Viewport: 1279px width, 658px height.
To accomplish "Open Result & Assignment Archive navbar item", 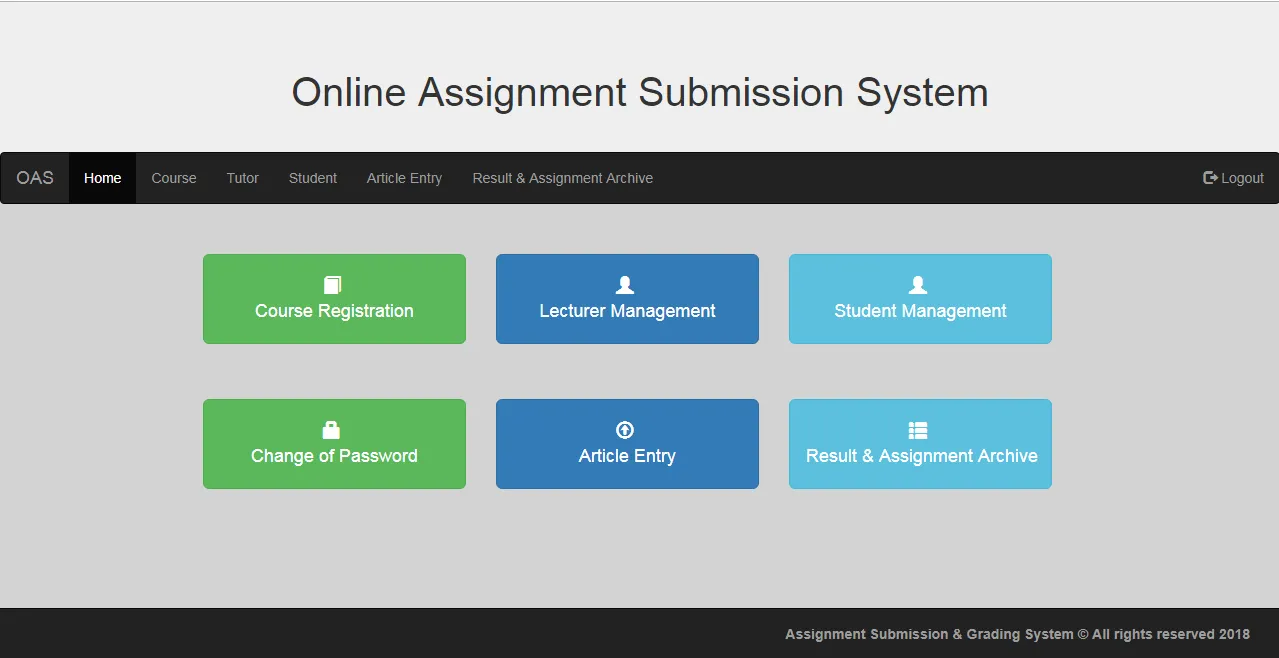I will click(x=563, y=178).
